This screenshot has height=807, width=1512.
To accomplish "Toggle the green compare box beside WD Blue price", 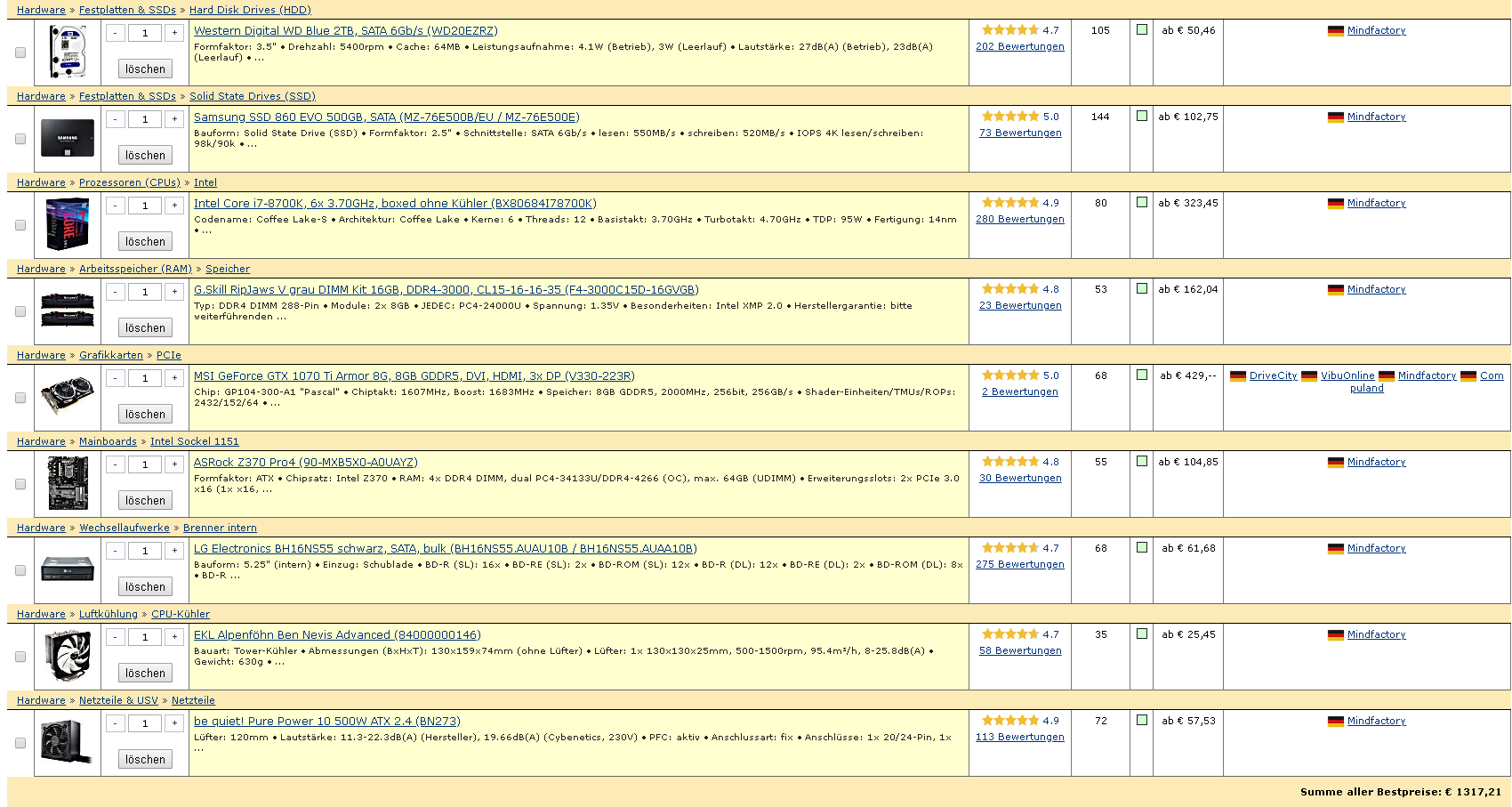I will point(1142,29).
